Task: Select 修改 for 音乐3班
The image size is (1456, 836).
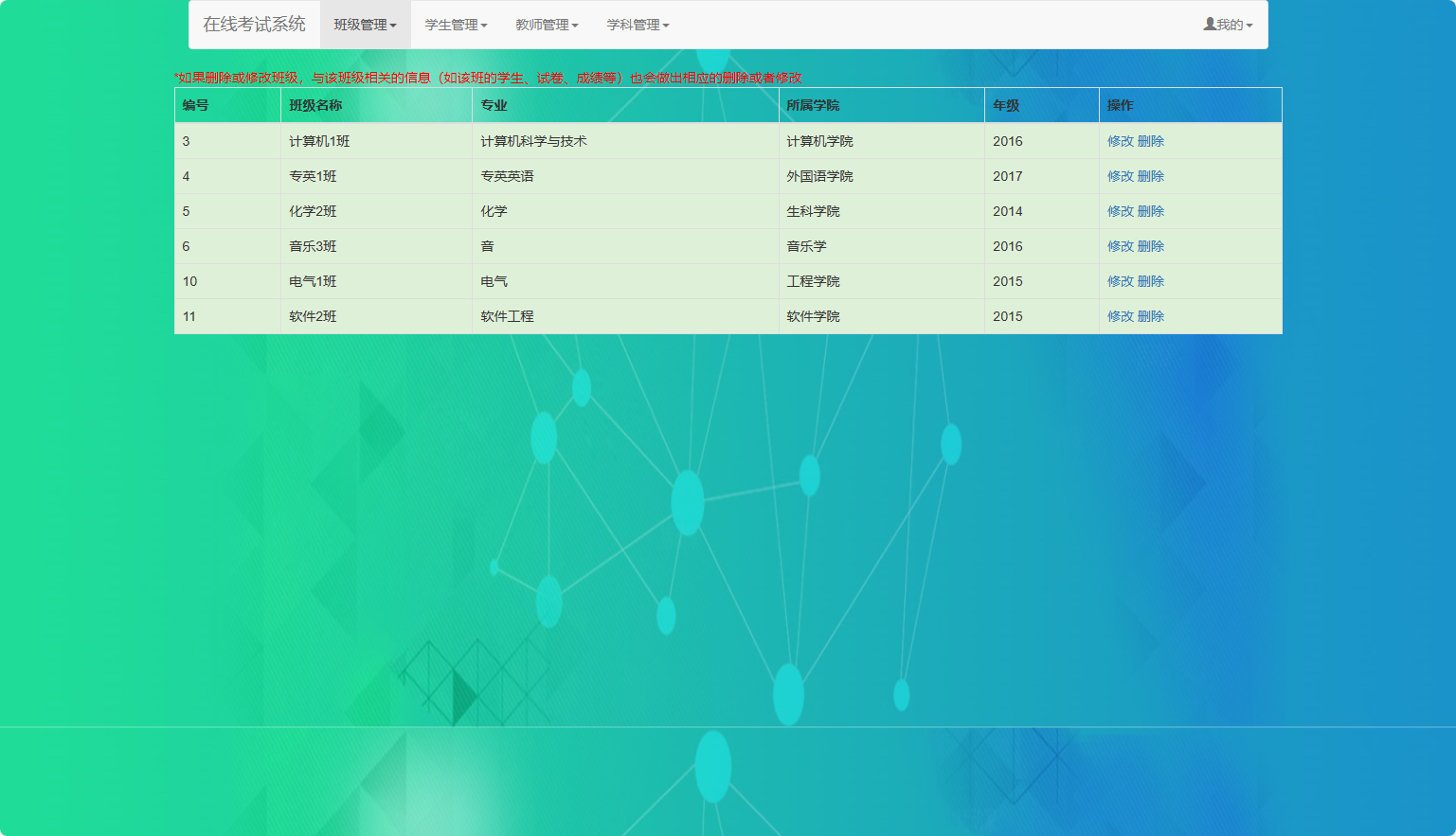Action: coord(1118,245)
